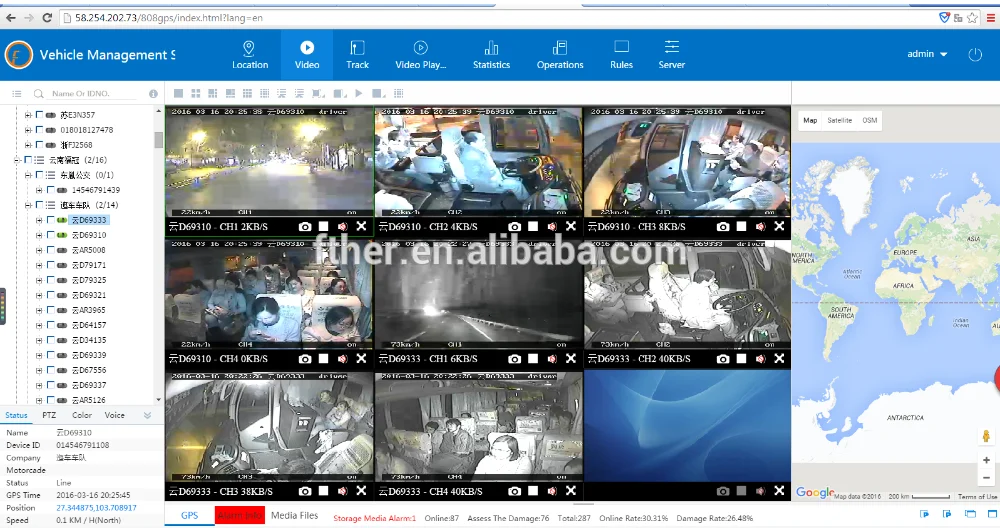
Task: Check the box for vehicle 云D69310
Action: tap(50, 235)
